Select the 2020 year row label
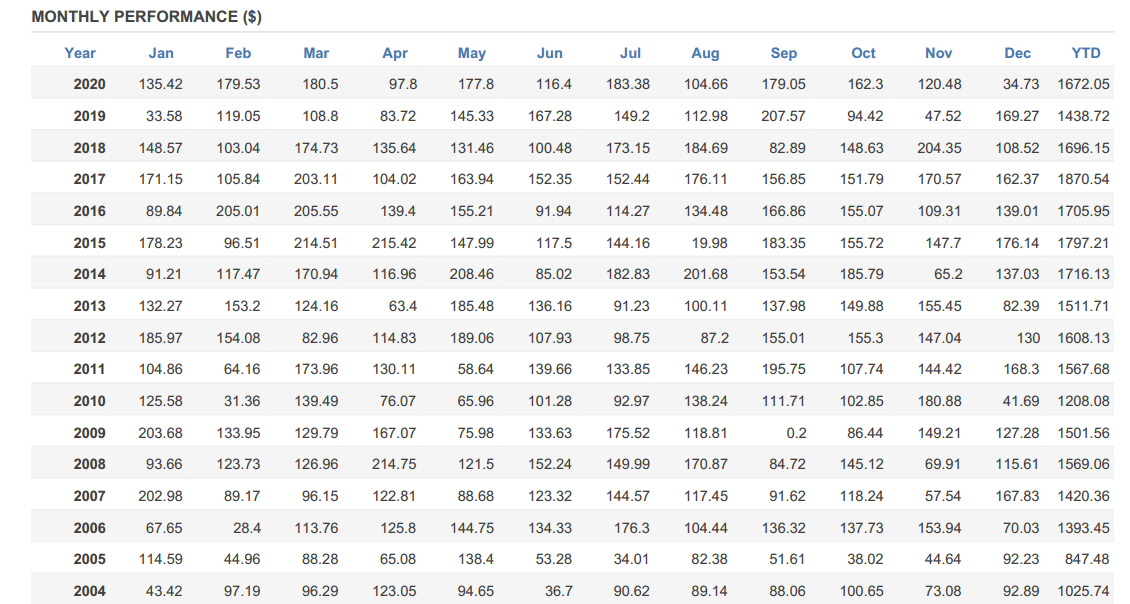1130x604 pixels. coord(89,84)
